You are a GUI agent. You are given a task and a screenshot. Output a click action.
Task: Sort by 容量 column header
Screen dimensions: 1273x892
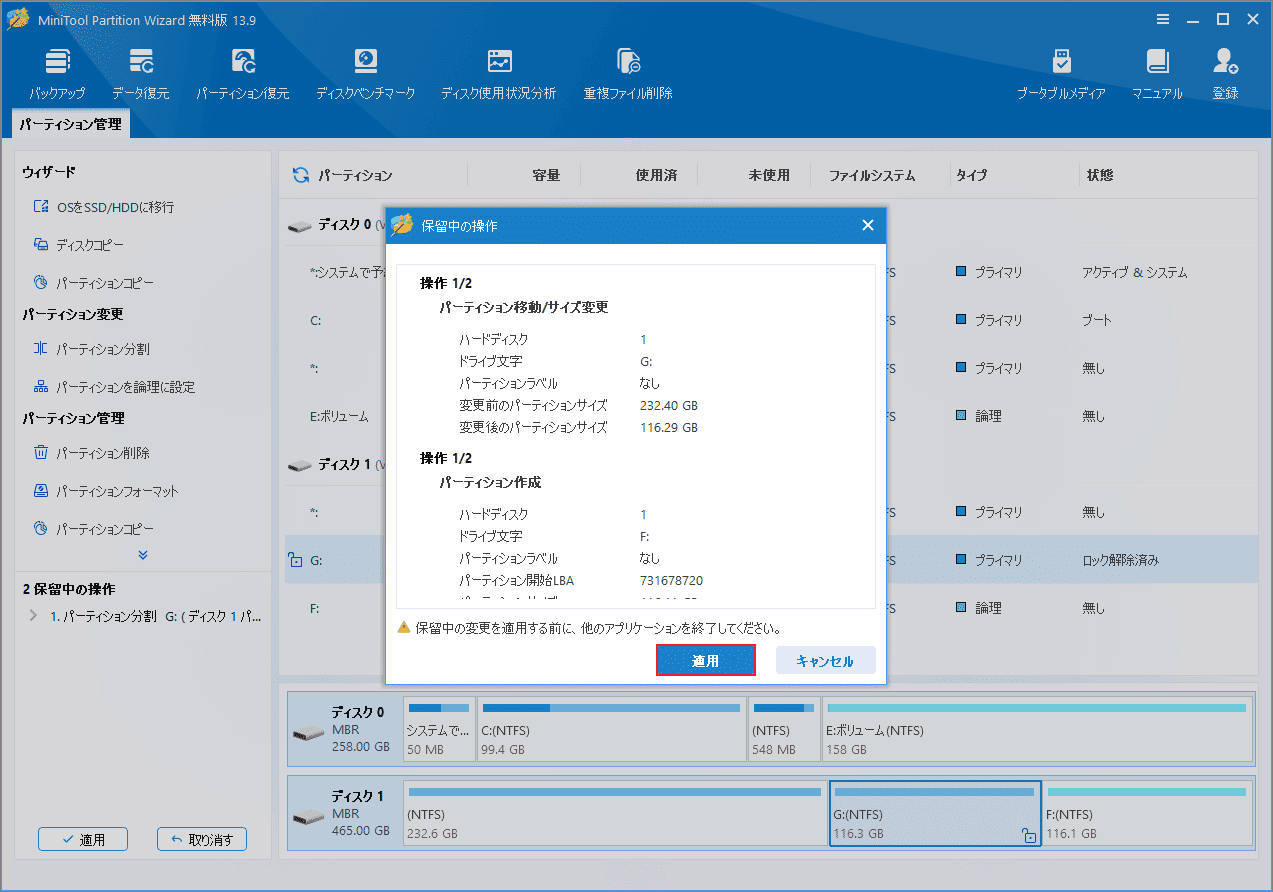point(546,175)
